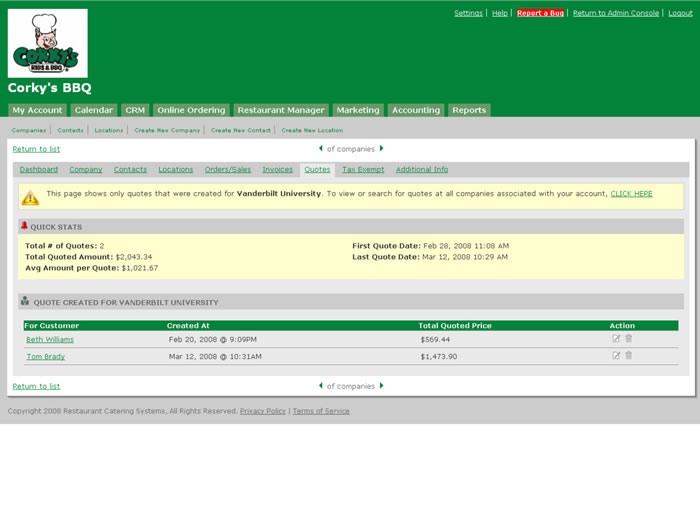Click the CLICK HERE link in notice
This screenshot has width=700, height=525.
(x=631, y=194)
